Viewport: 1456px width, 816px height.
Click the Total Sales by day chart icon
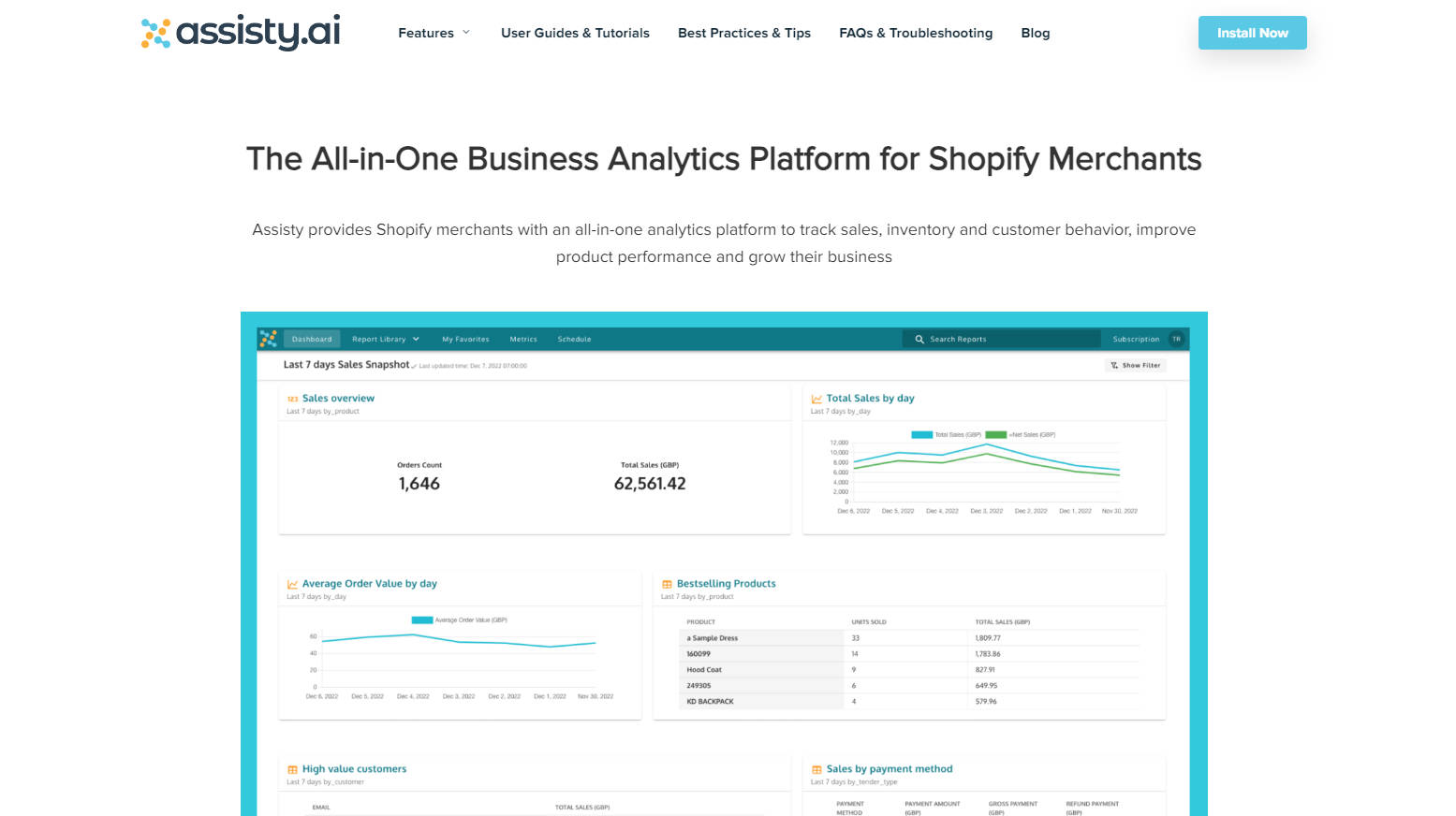tap(816, 399)
